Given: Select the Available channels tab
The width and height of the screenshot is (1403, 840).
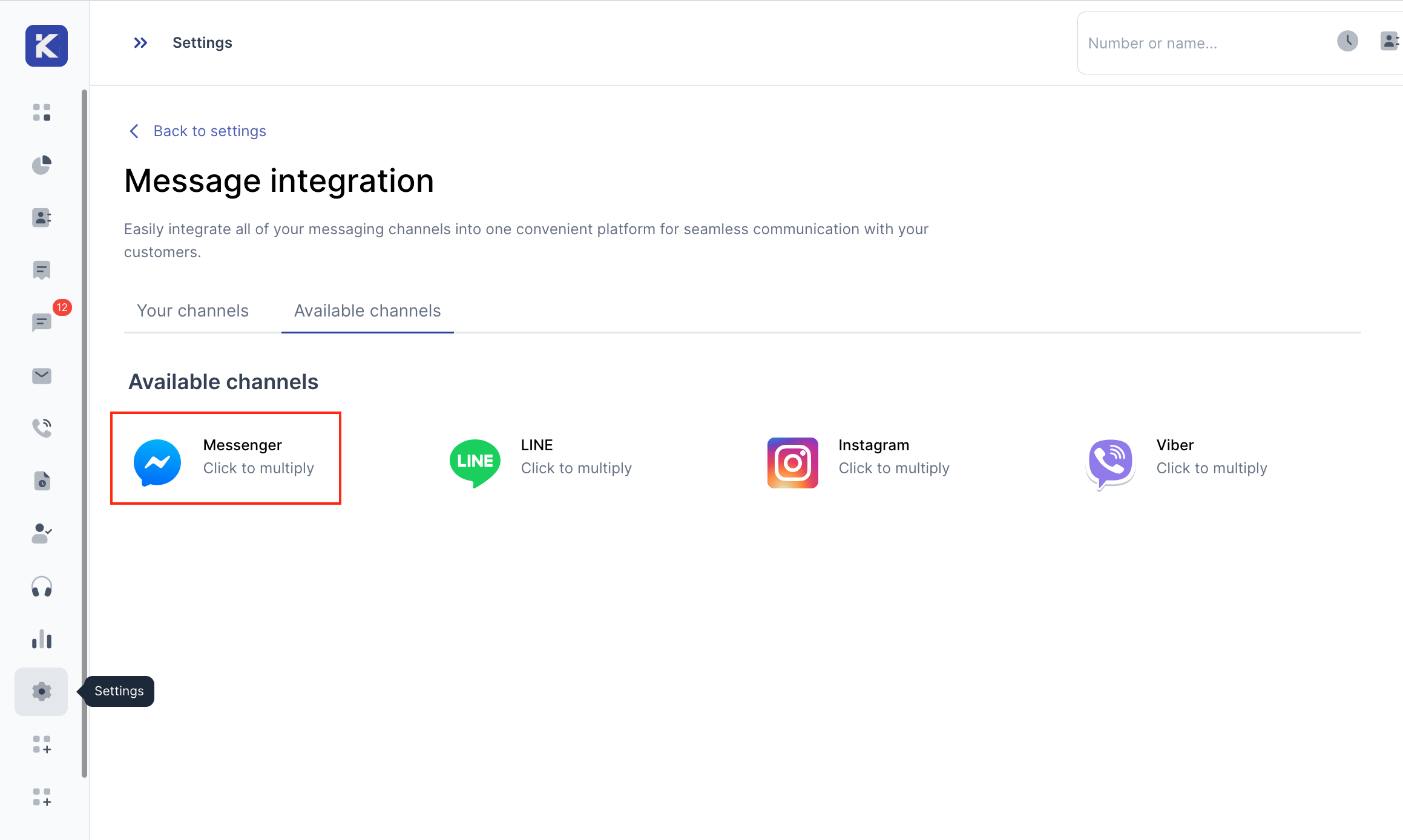Looking at the screenshot, I should 367,310.
